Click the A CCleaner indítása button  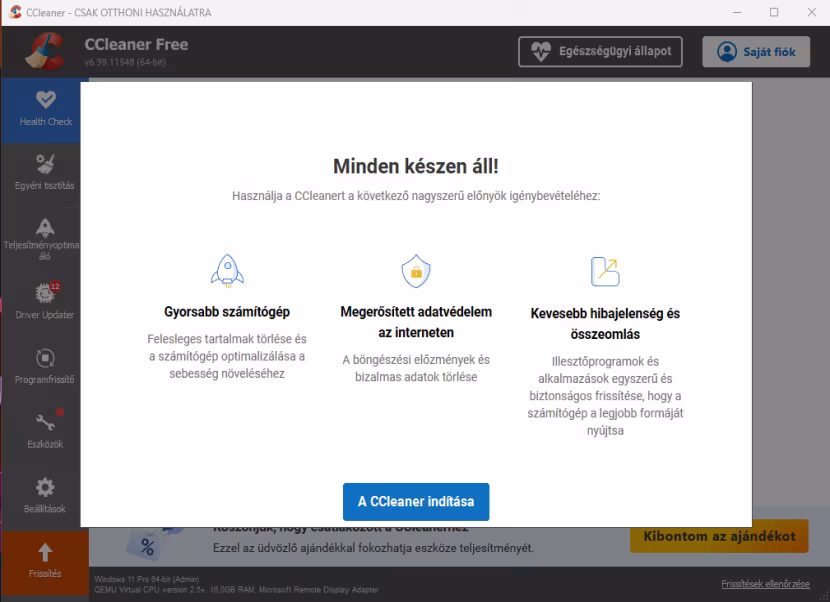[x=416, y=501]
